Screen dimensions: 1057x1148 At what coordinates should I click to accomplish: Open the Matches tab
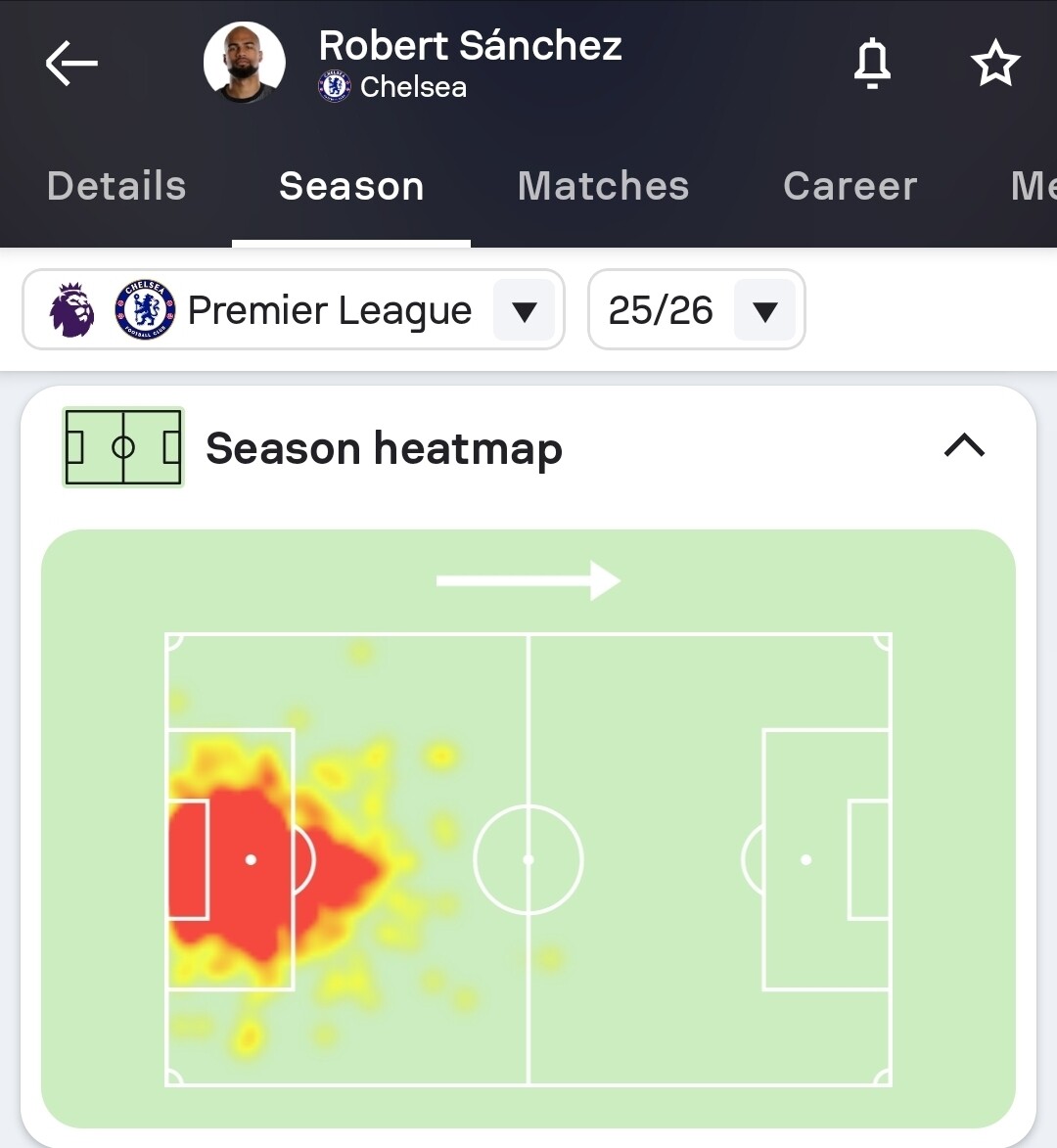603,186
